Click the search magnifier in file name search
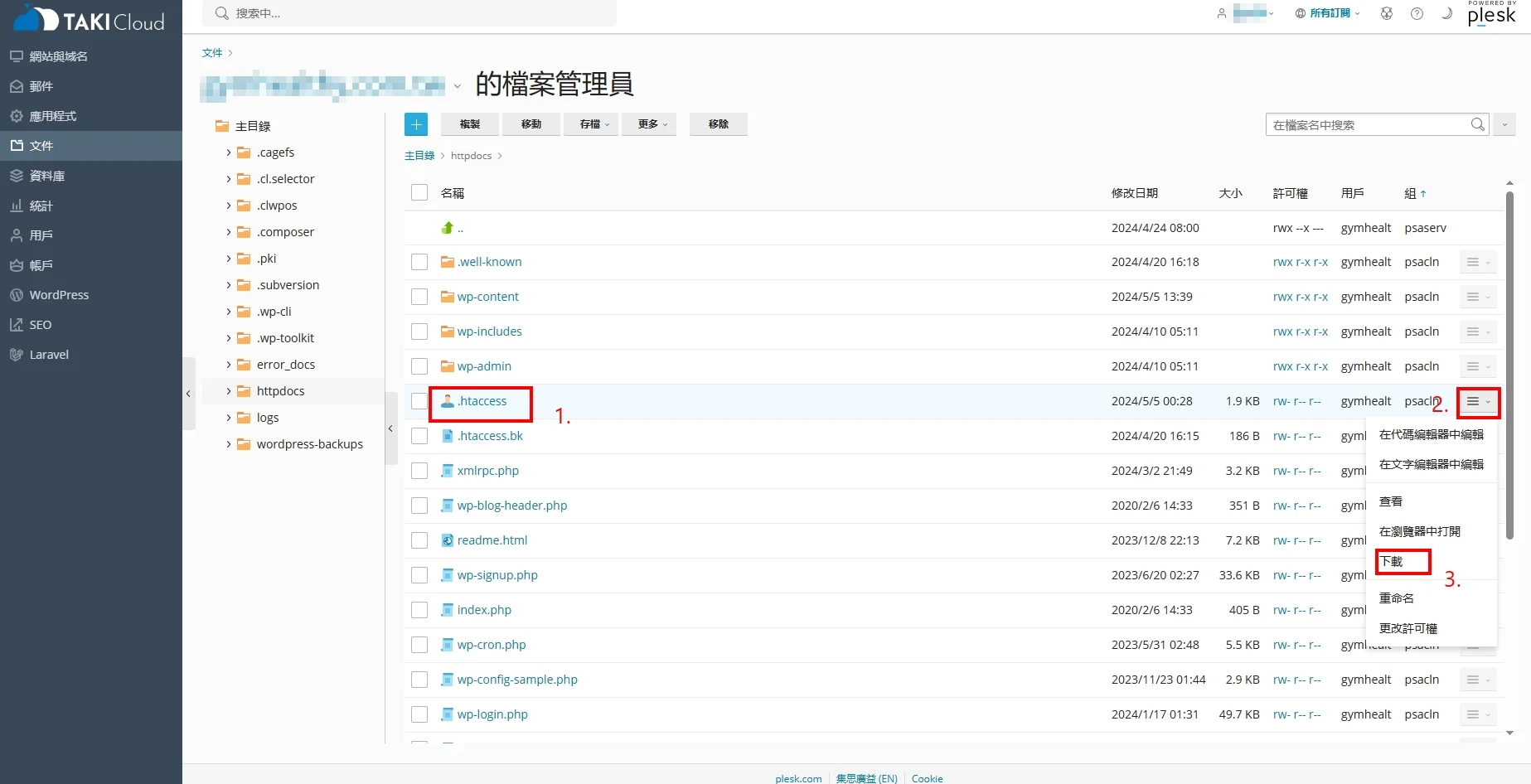 tap(1477, 124)
